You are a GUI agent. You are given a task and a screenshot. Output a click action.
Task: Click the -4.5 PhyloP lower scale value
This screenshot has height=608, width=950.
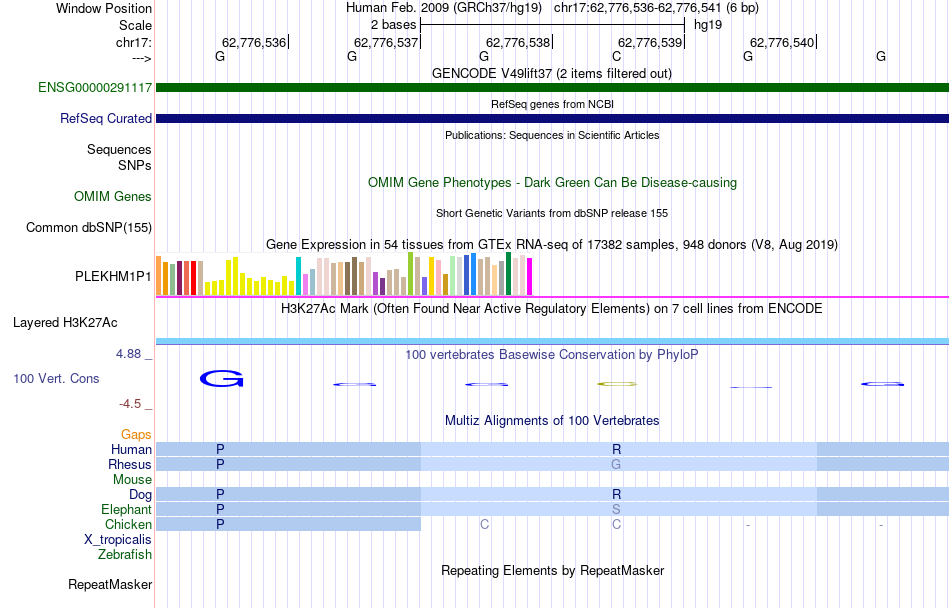click(129, 404)
